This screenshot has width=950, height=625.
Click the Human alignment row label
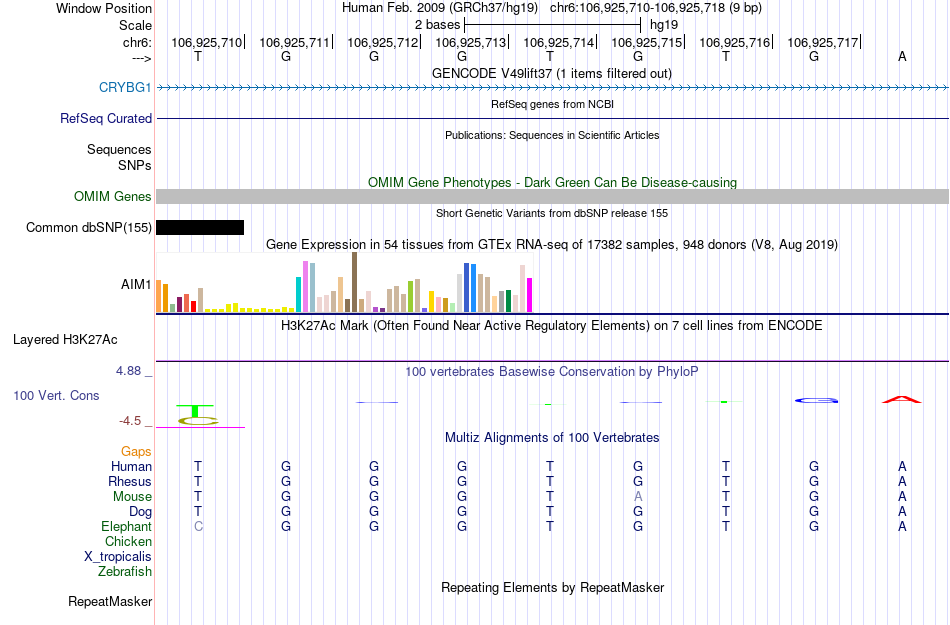[131, 466]
